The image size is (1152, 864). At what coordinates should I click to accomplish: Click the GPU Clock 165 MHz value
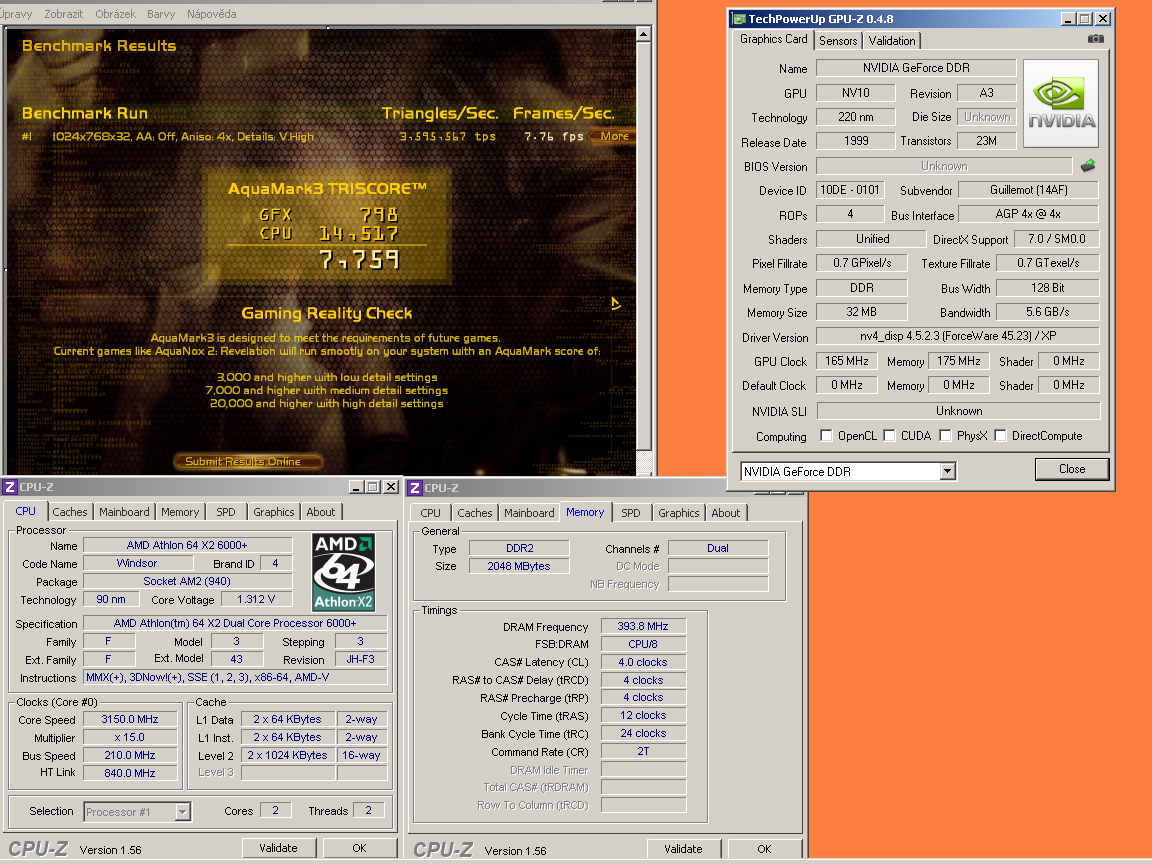click(x=847, y=361)
